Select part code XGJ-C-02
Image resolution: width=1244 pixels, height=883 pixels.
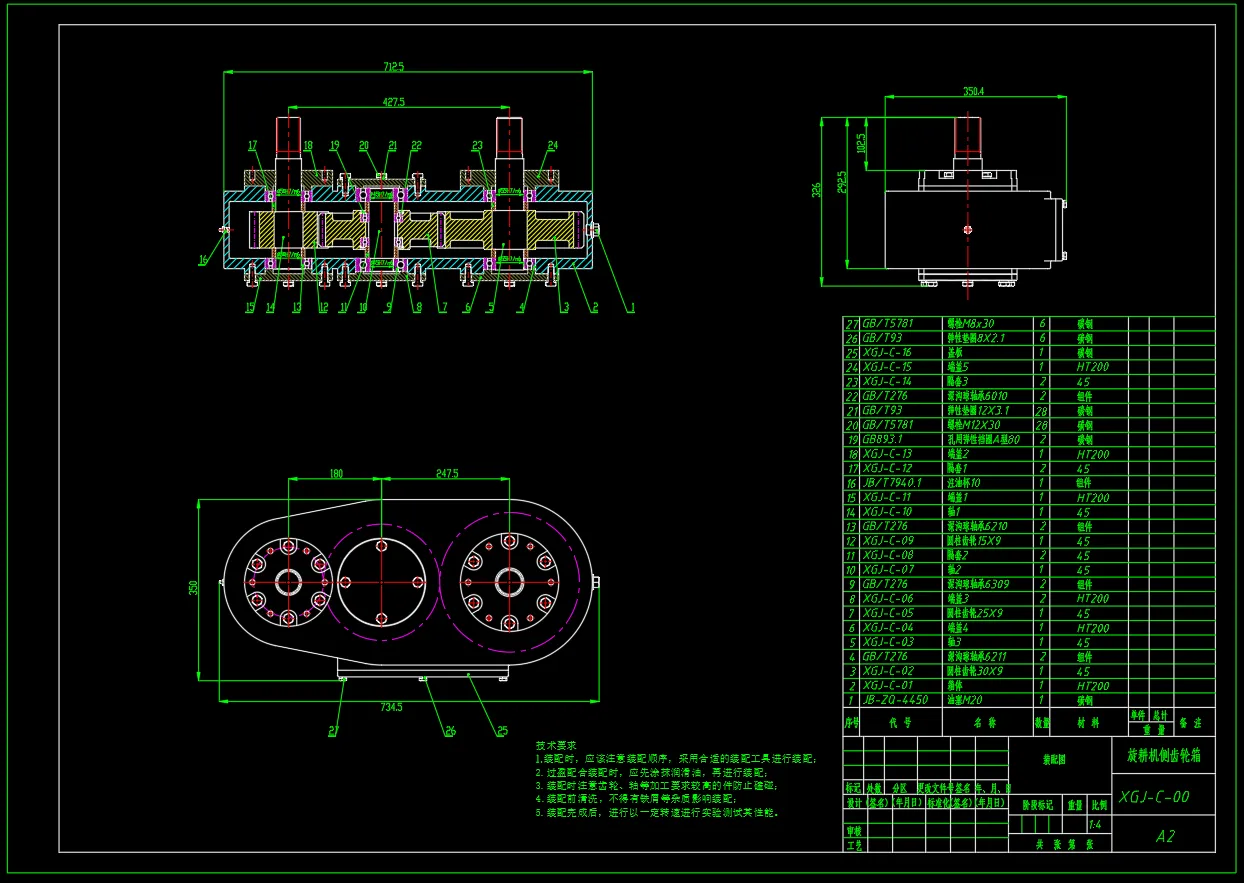pos(887,672)
